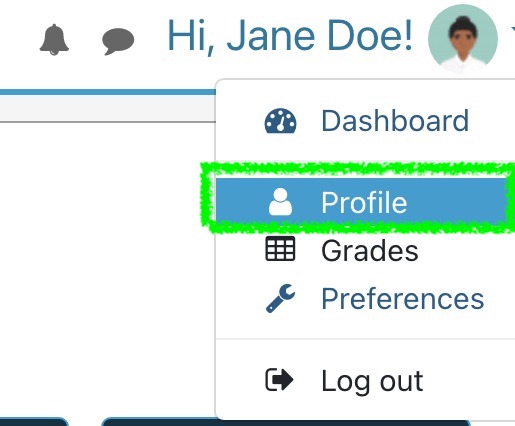Click the Profile person icon
The image size is (515, 426).
tap(280, 202)
